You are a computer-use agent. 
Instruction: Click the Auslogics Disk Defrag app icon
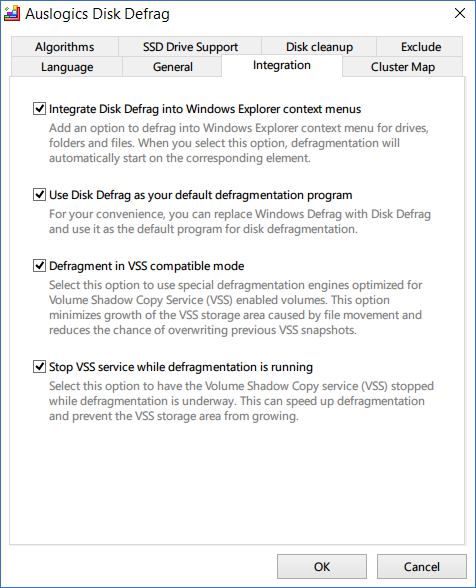[x=12, y=14]
